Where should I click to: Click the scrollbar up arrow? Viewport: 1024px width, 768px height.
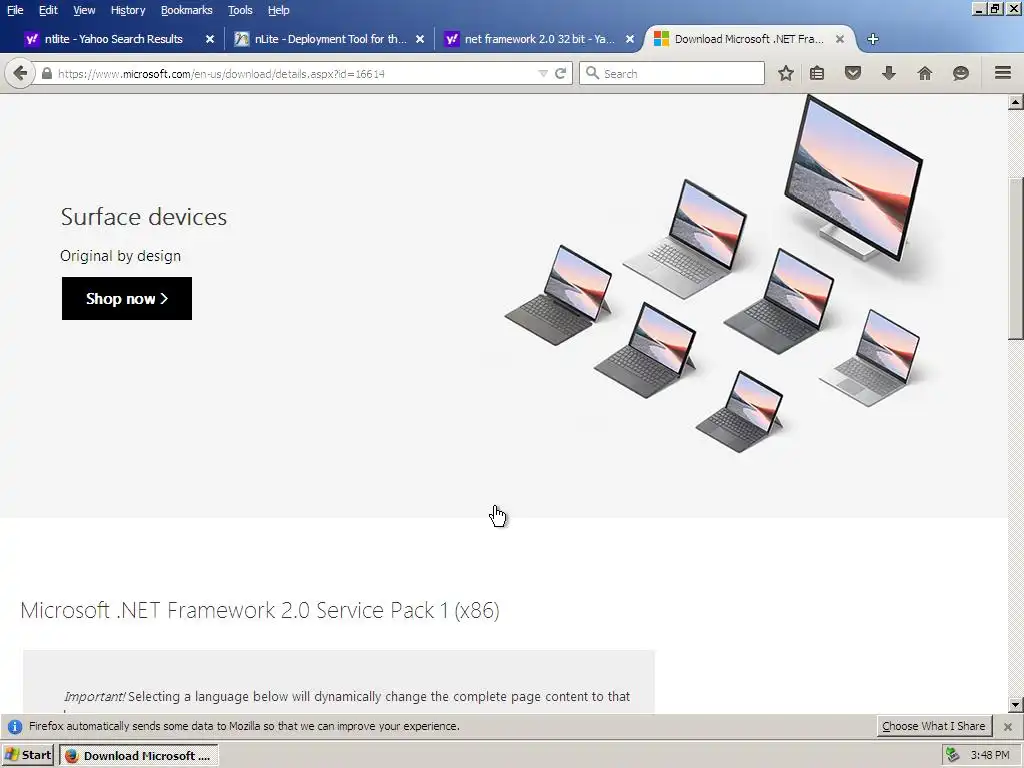tap(1016, 102)
